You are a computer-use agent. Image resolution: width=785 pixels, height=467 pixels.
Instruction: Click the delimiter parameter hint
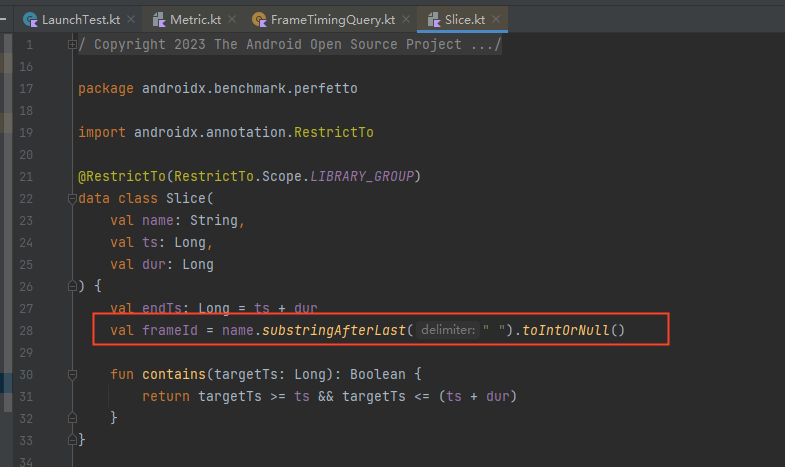pyautogui.click(x=447, y=330)
